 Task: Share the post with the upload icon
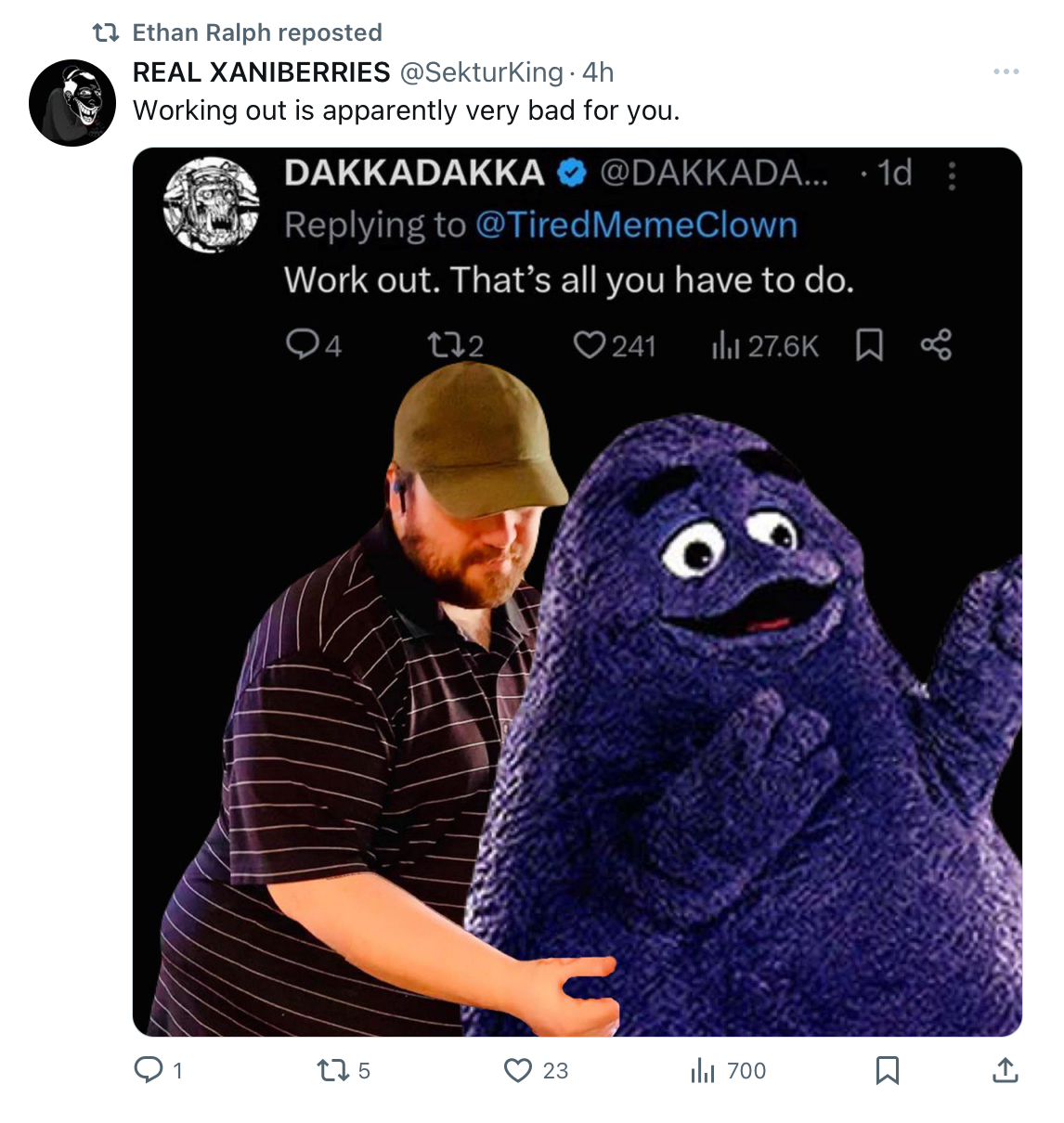point(1005,1070)
